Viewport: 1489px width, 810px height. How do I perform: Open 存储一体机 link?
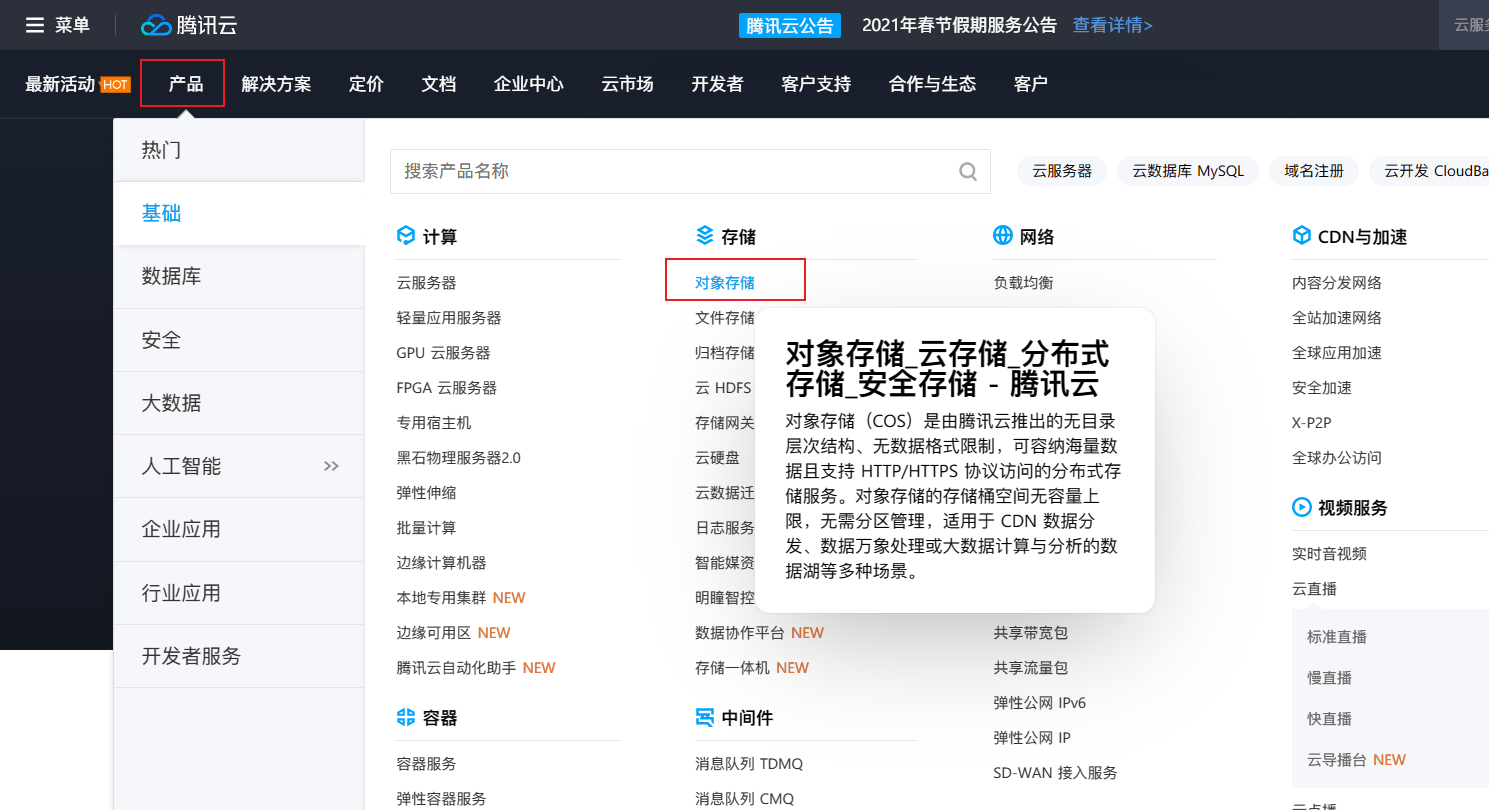(x=732, y=668)
